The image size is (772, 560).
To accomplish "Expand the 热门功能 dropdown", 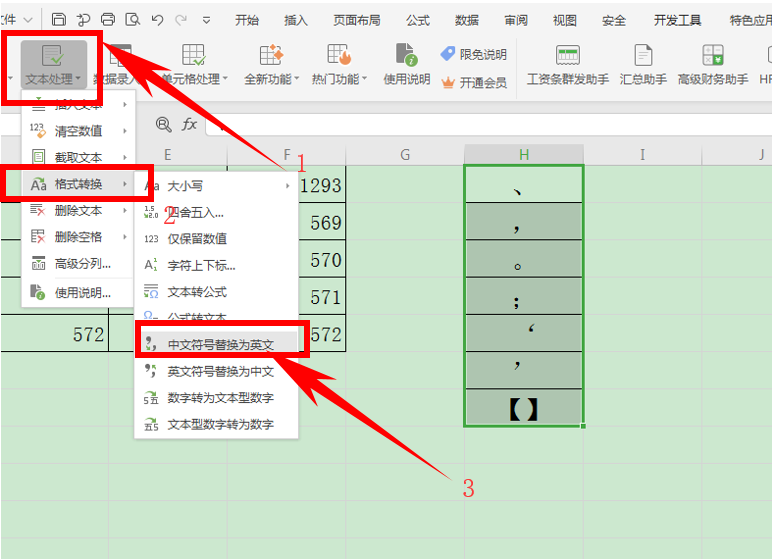I will pos(339,65).
